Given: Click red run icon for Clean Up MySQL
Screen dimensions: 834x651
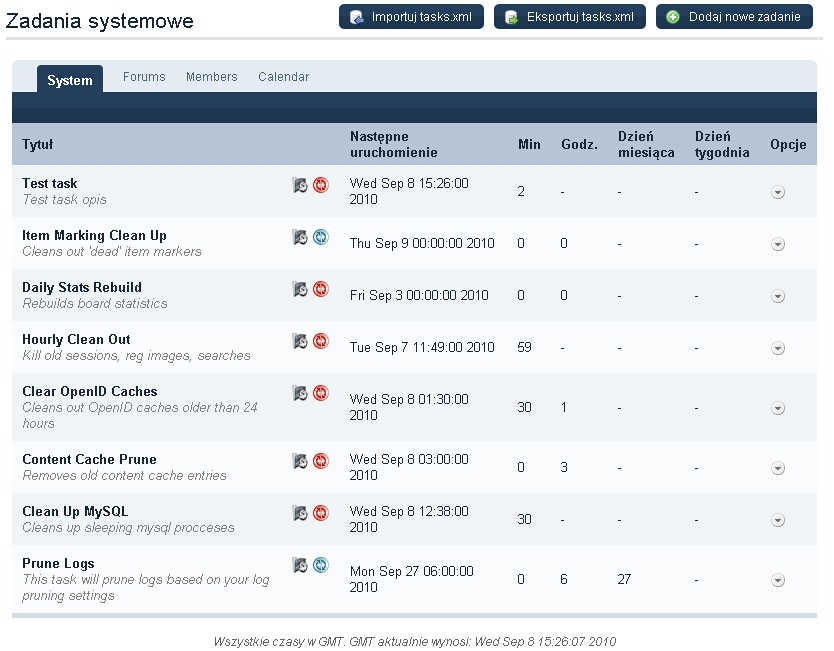Looking at the screenshot, I should click(320, 513).
